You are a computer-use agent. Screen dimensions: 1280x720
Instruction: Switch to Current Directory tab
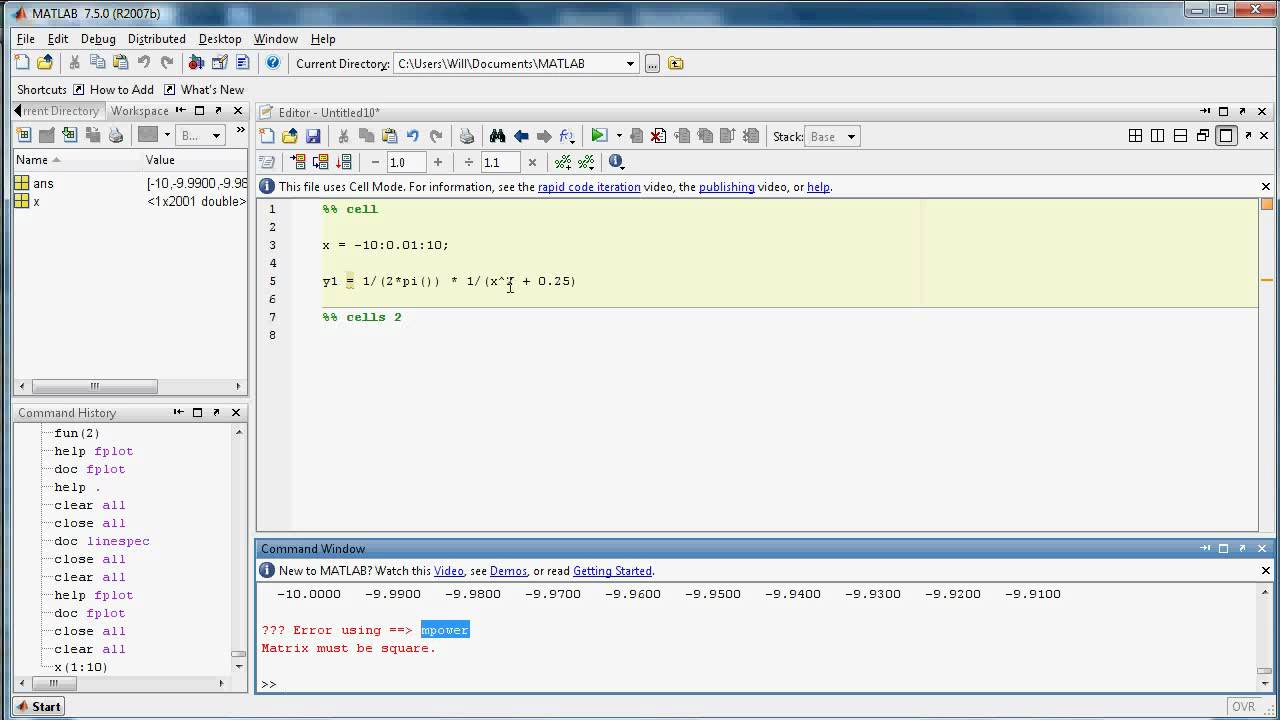tap(58, 111)
